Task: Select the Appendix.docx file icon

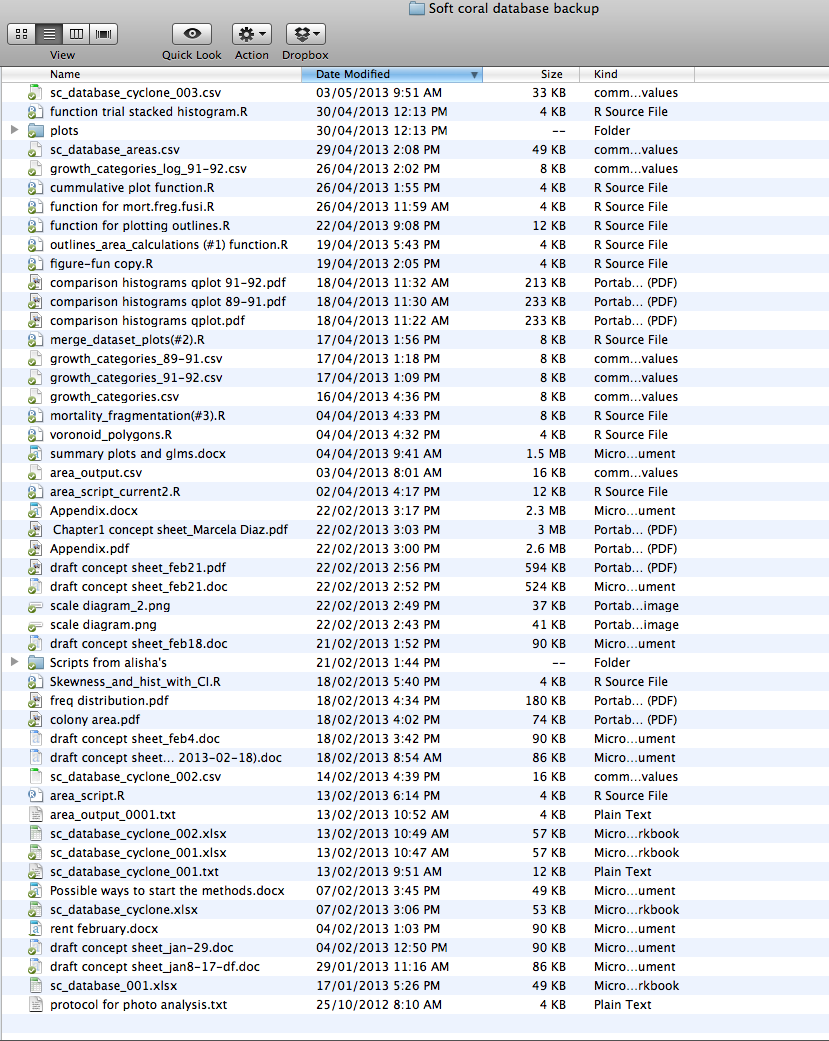Action: [35, 511]
